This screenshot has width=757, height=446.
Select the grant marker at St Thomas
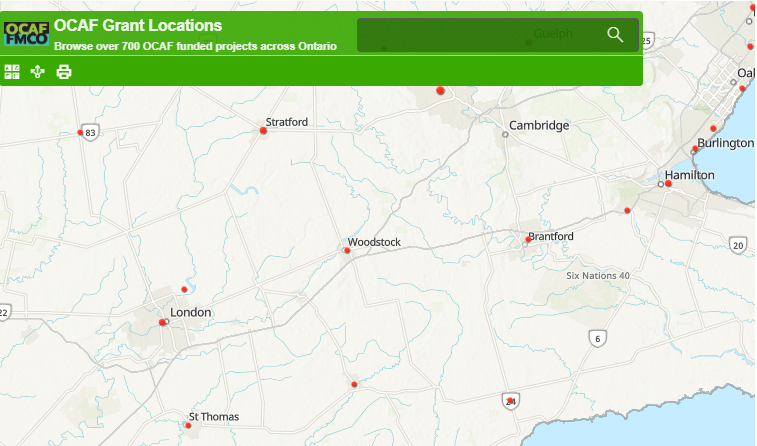(x=188, y=425)
